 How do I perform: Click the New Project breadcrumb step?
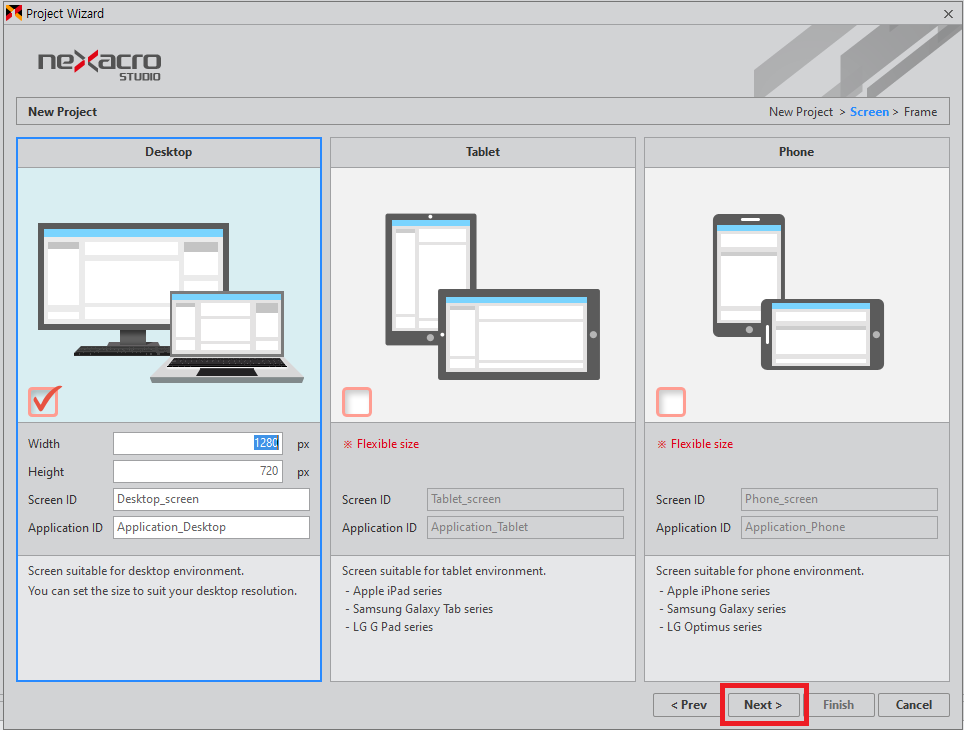coord(800,112)
